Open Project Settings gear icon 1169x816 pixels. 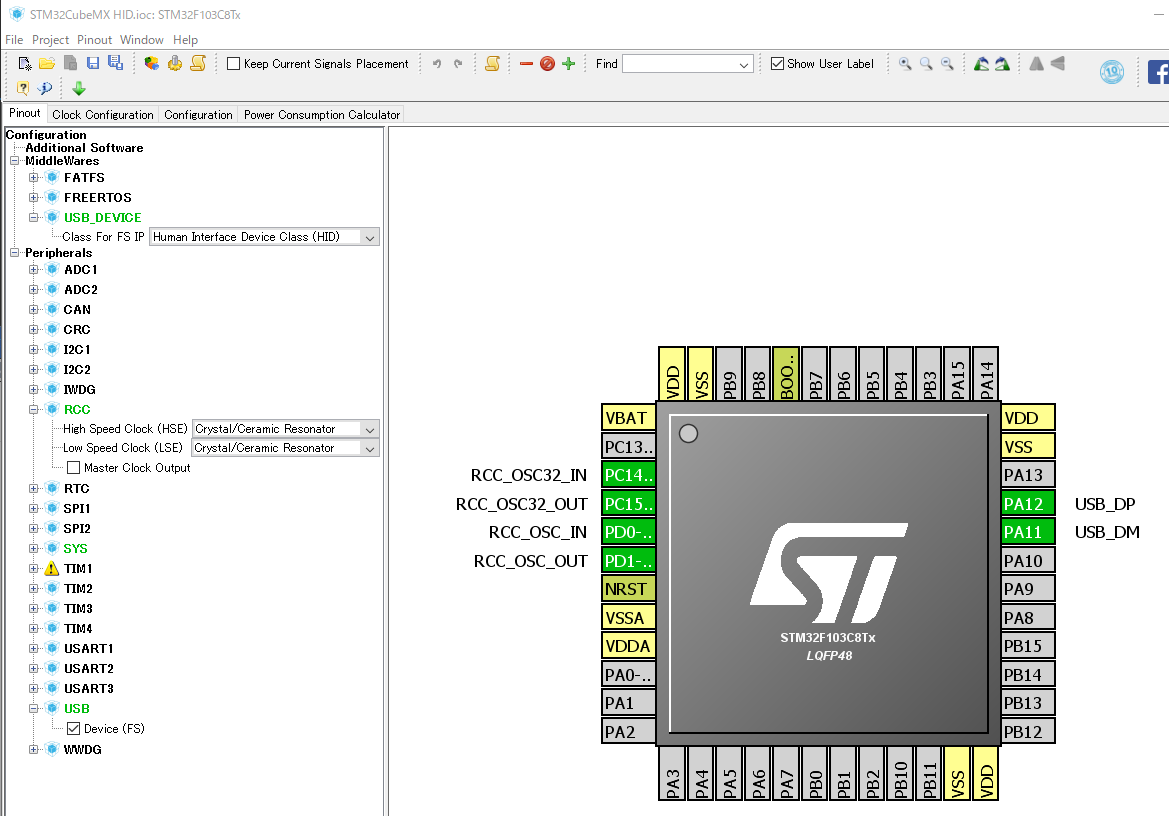(174, 63)
